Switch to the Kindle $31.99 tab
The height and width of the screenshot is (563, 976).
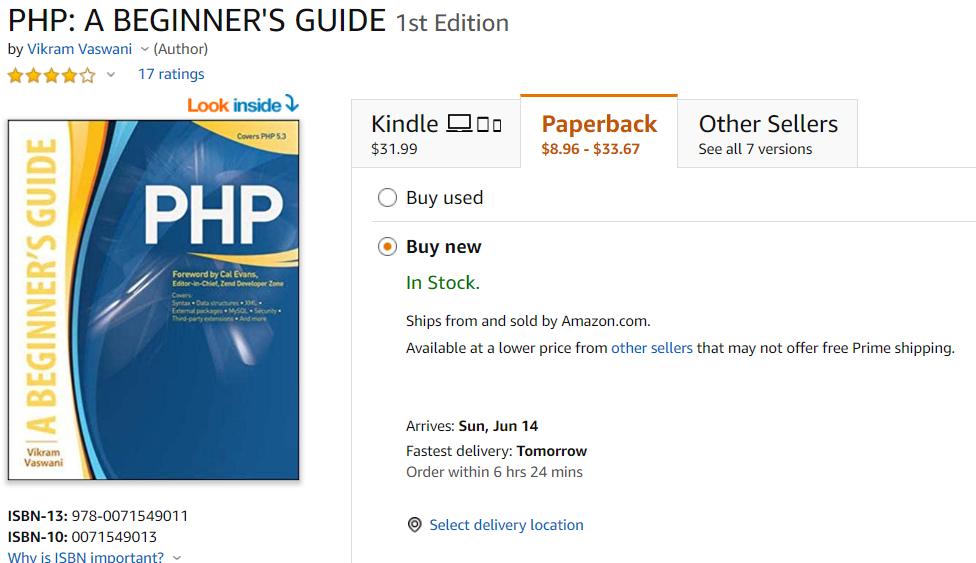point(436,133)
